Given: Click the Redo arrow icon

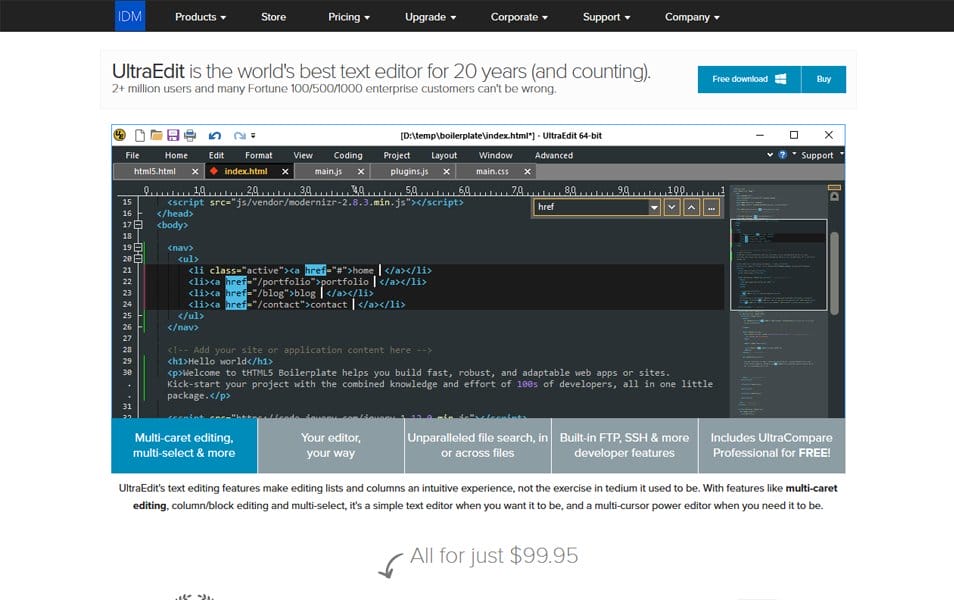Looking at the screenshot, I should (x=240, y=136).
